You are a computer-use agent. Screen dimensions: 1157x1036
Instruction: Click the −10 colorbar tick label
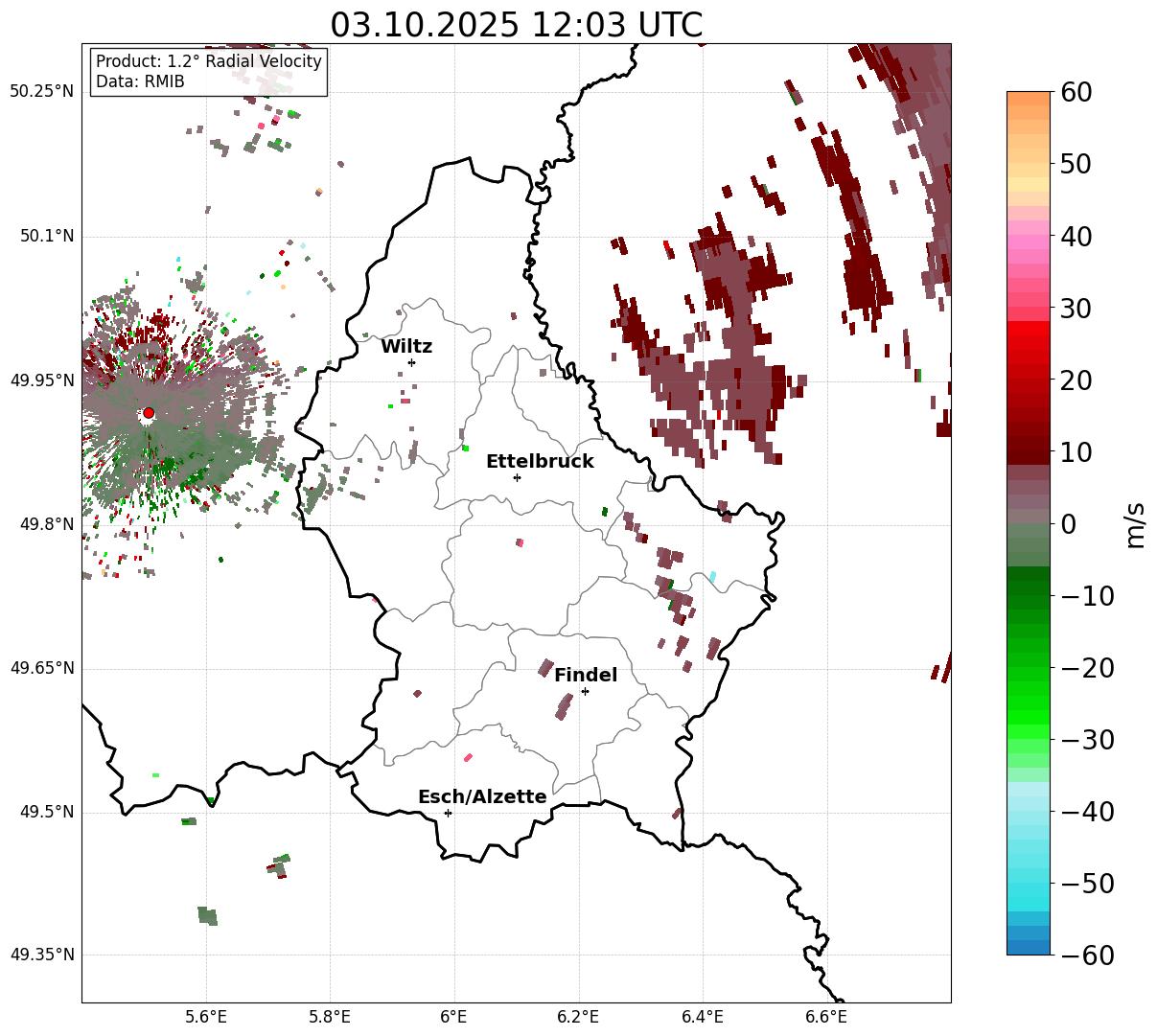pyautogui.click(x=1088, y=596)
